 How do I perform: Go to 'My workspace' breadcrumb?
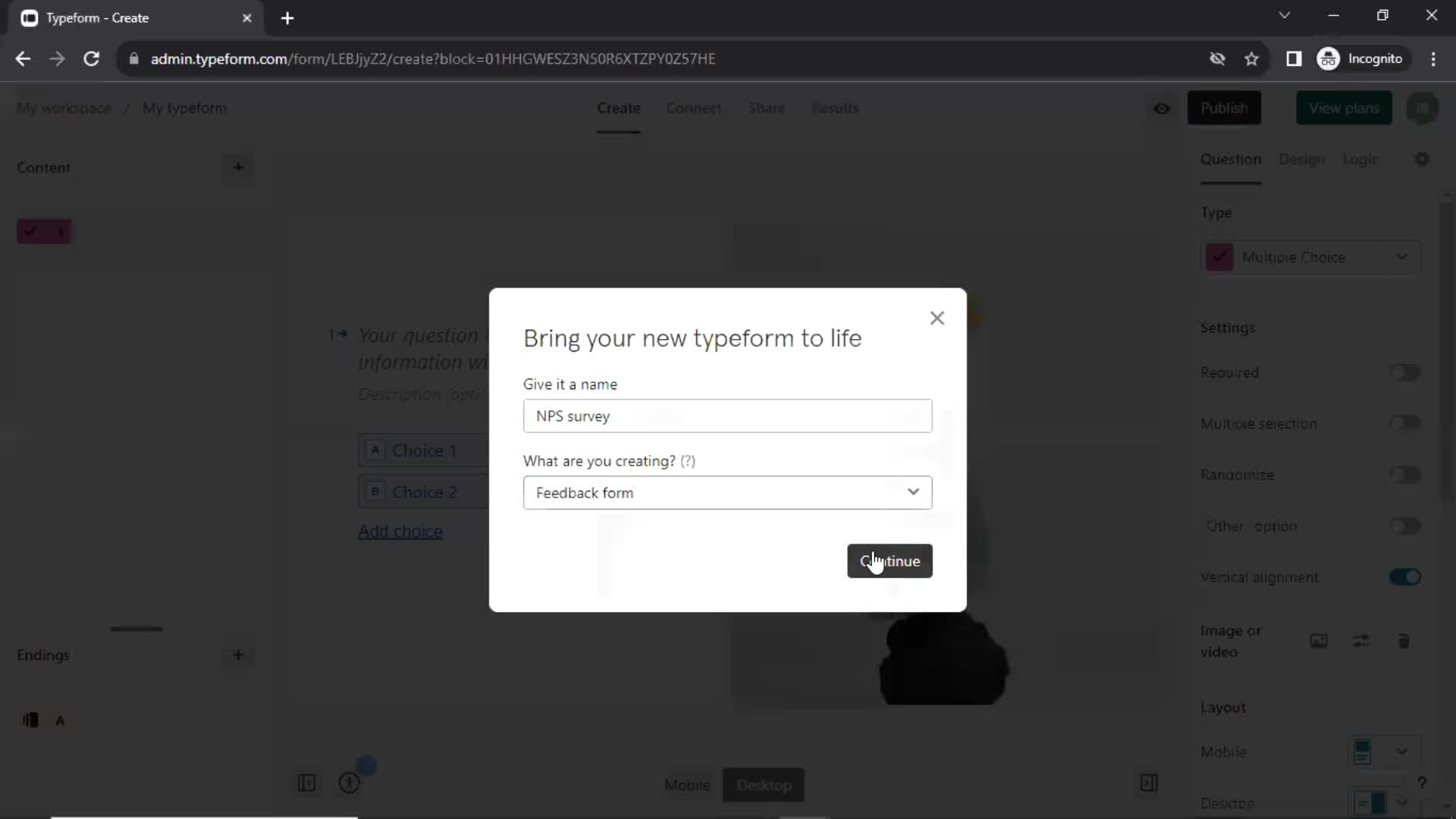64,108
